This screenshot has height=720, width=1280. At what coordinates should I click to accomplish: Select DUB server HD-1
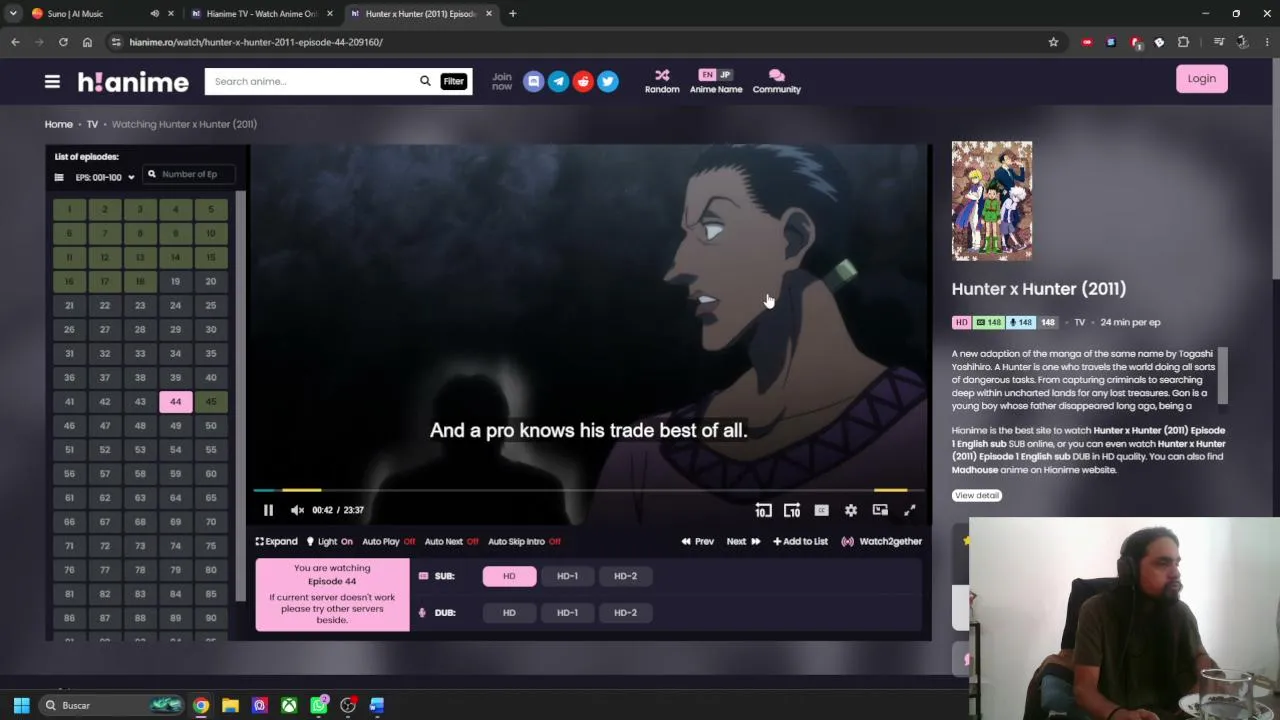[x=567, y=612]
